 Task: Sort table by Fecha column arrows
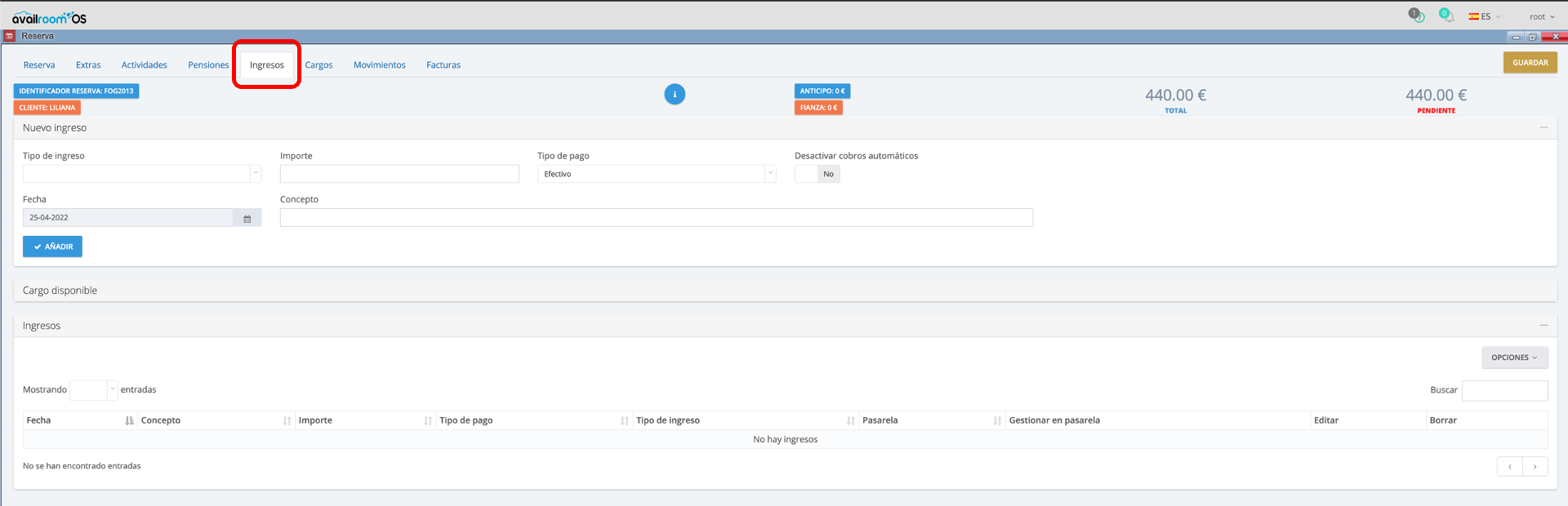pyautogui.click(x=129, y=420)
